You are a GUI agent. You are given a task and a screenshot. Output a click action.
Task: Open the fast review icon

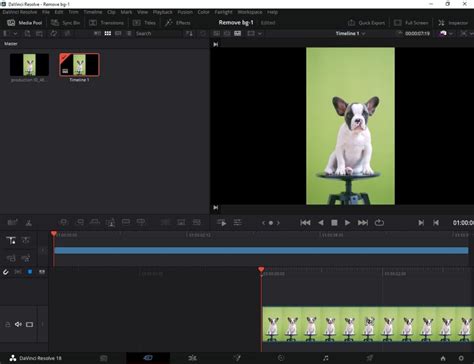click(222, 222)
